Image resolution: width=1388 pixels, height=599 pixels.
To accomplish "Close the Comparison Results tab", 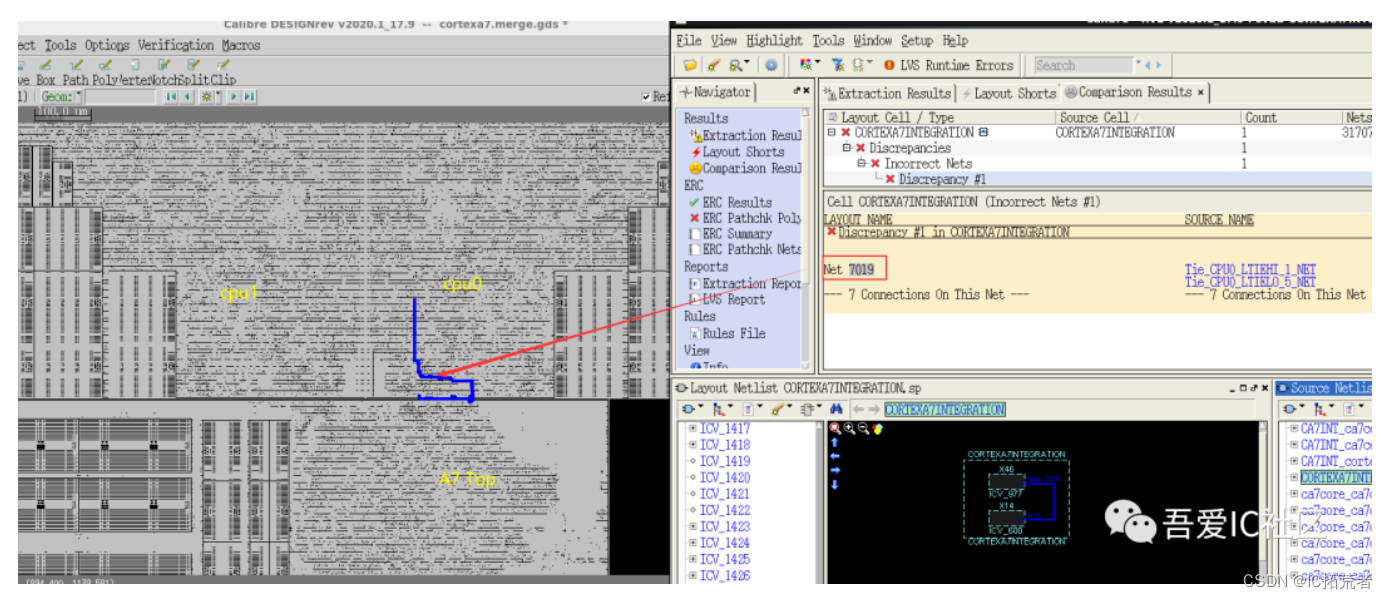I will coord(1201,92).
